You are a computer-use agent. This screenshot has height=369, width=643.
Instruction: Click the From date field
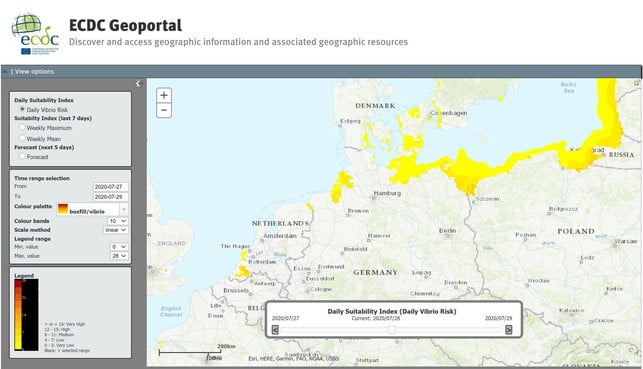[x=110, y=187]
